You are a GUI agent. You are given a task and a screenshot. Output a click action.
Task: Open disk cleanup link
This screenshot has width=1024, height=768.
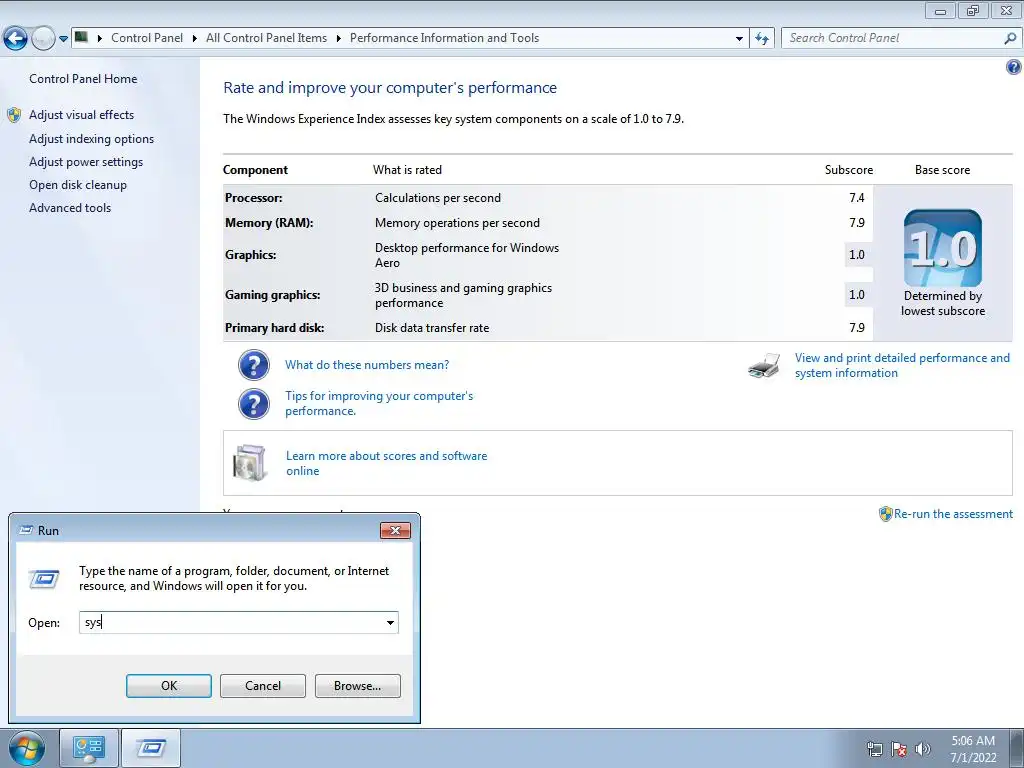click(78, 185)
